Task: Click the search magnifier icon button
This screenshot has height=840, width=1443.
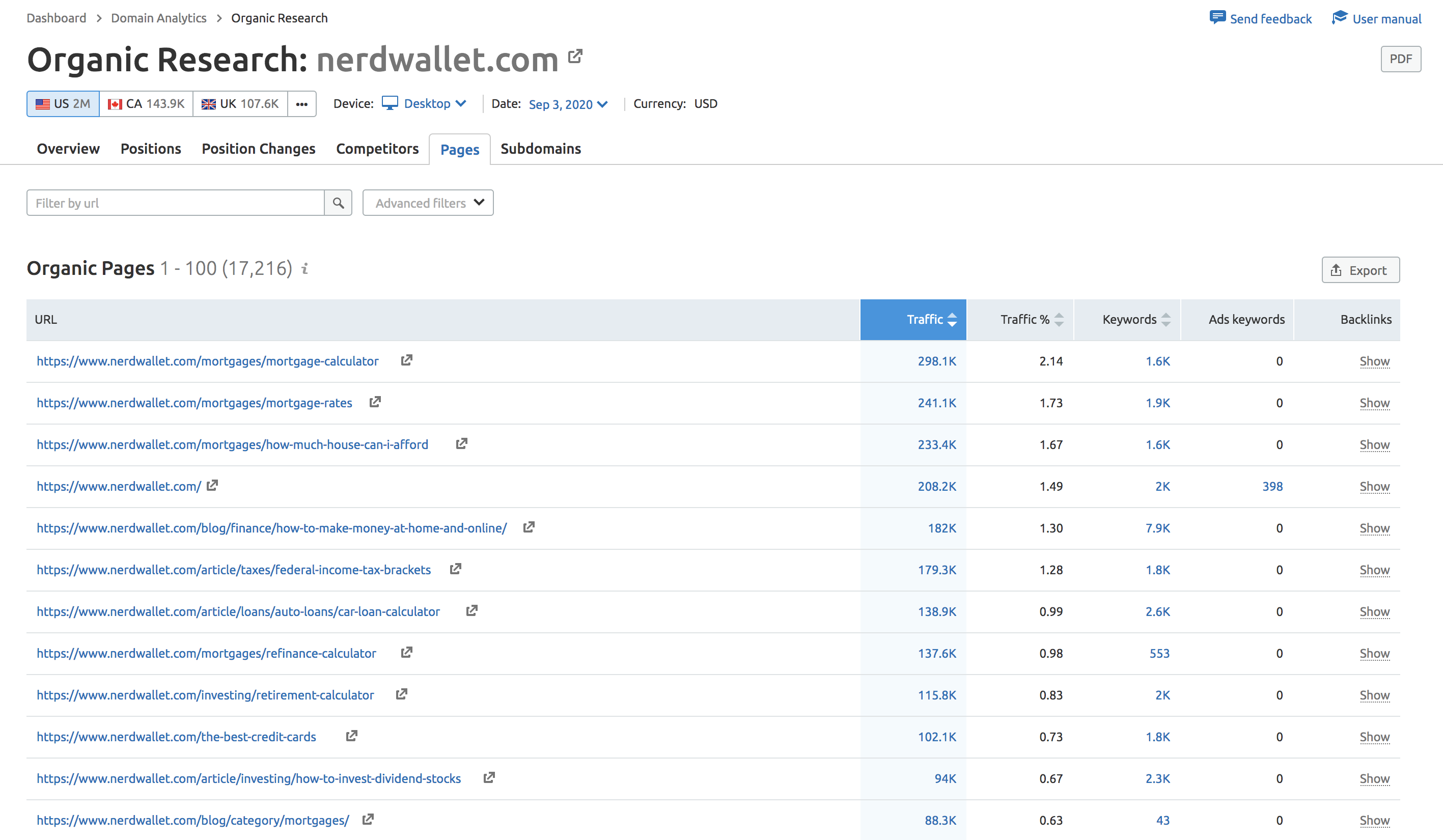Action: pos(339,203)
